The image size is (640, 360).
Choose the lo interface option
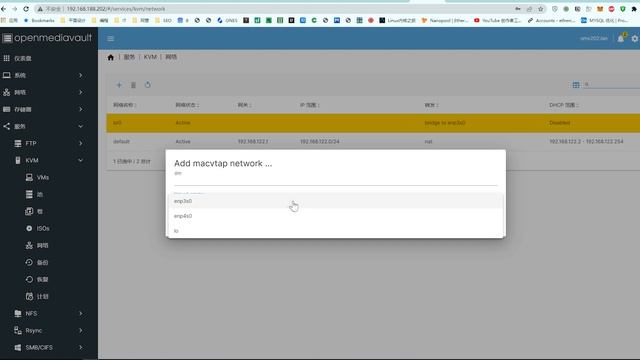pyautogui.click(x=336, y=231)
